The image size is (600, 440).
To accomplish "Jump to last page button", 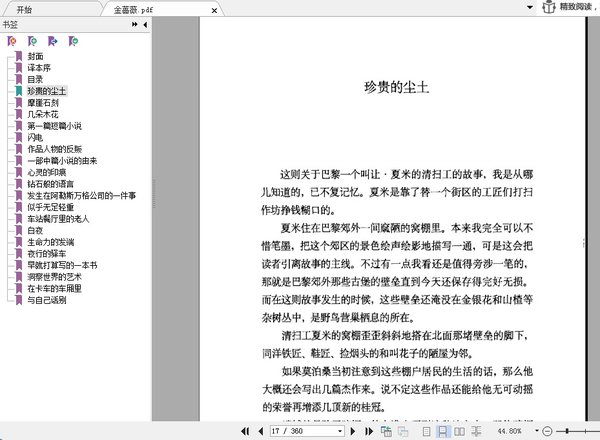I will click(369, 431).
